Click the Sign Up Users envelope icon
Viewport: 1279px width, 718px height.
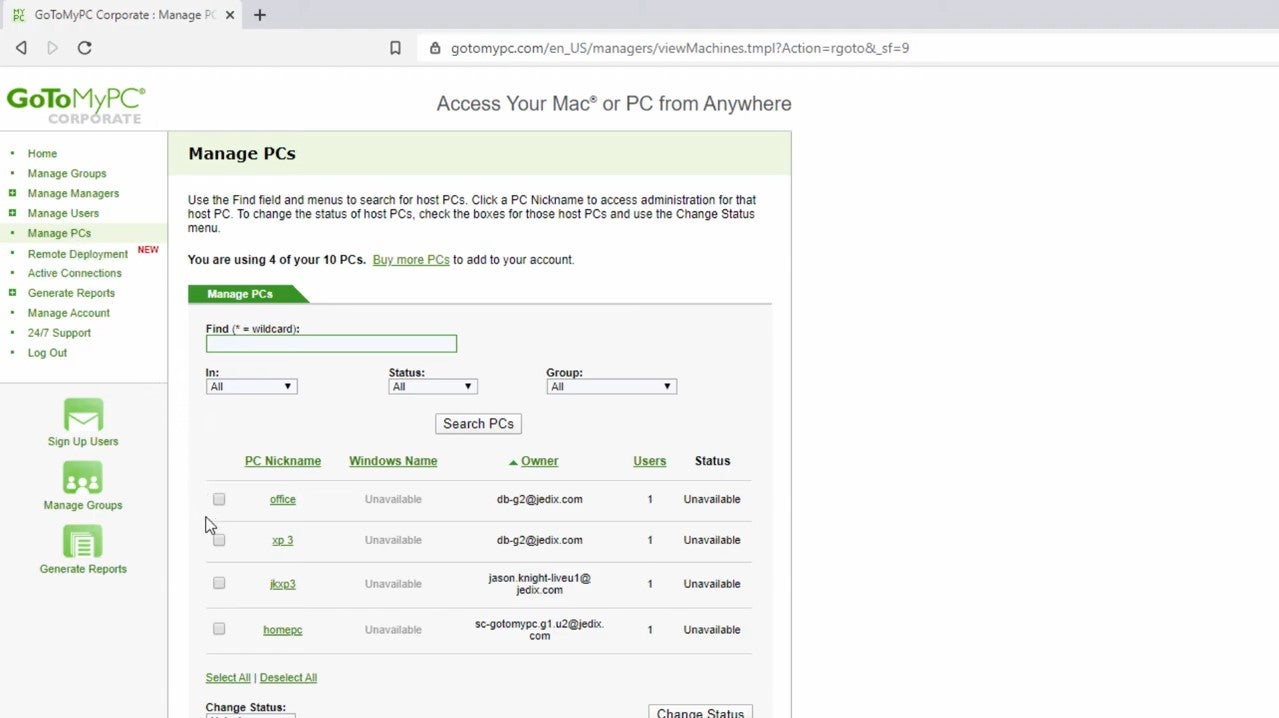coord(83,415)
